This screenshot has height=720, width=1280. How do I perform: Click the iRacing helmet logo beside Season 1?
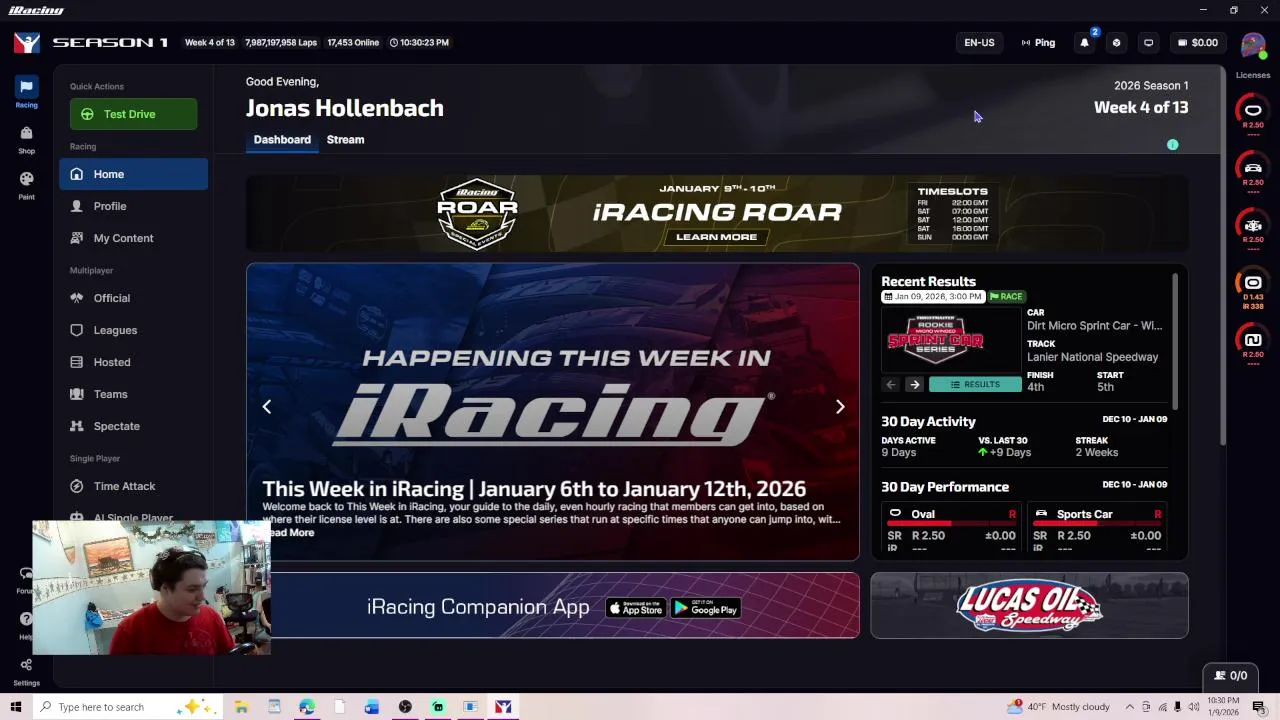27,42
